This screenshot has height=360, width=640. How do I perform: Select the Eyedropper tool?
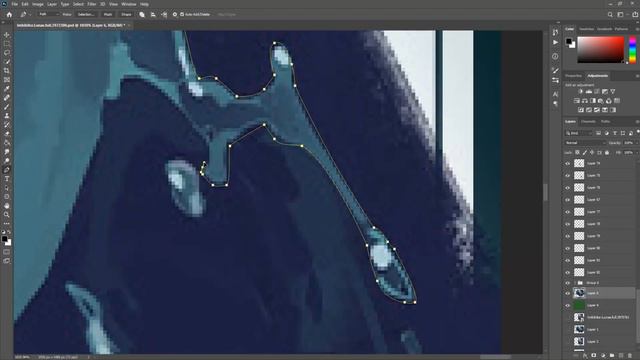coord(7,89)
